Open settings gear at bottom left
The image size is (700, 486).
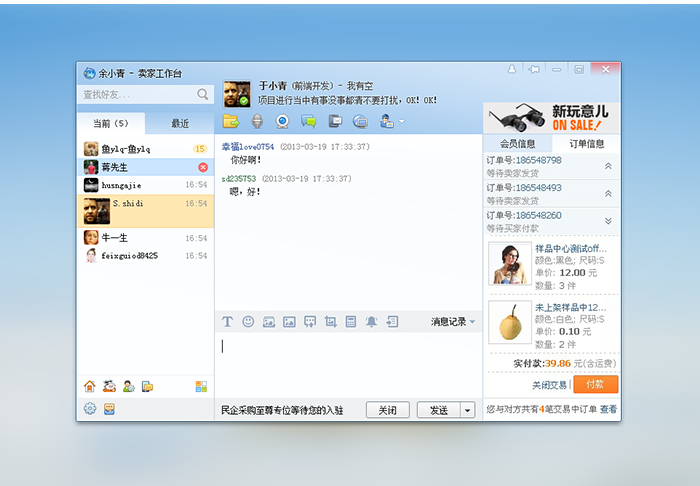coord(90,409)
